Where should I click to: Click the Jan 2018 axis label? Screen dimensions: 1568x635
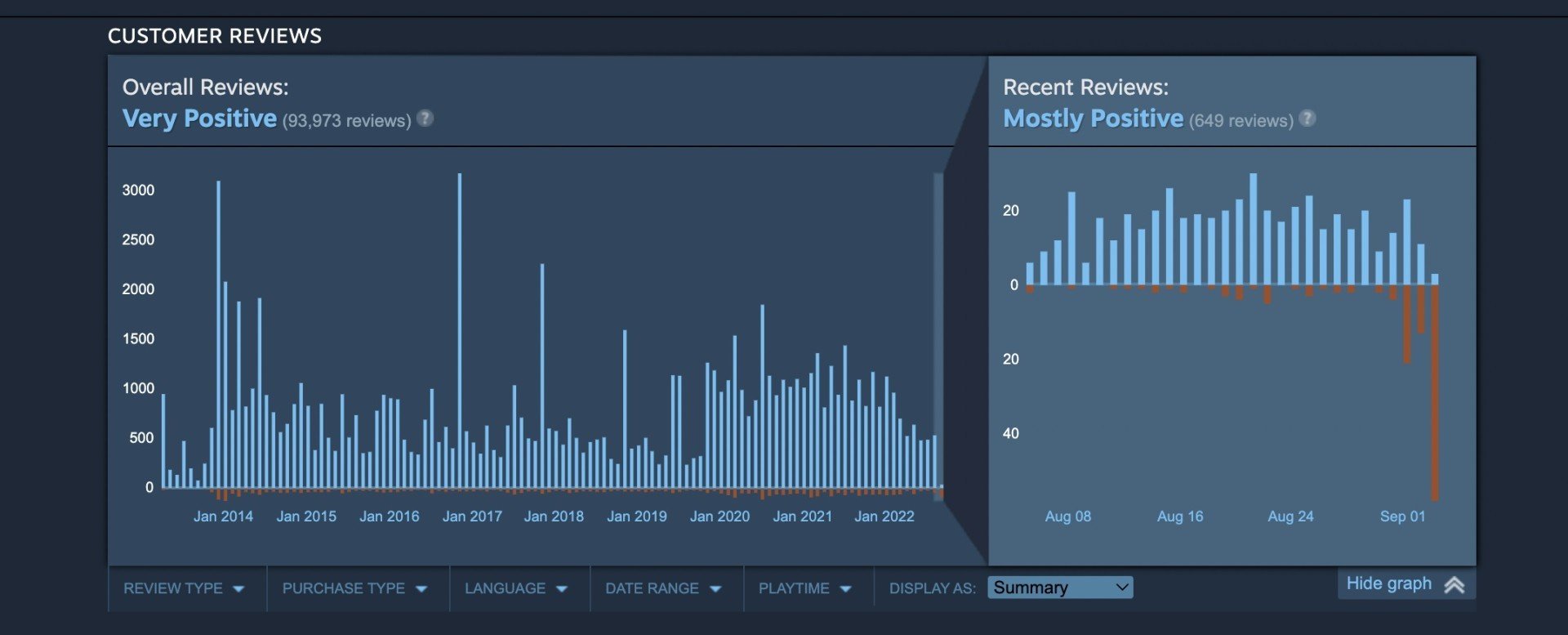pyautogui.click(x=554, y=516)
